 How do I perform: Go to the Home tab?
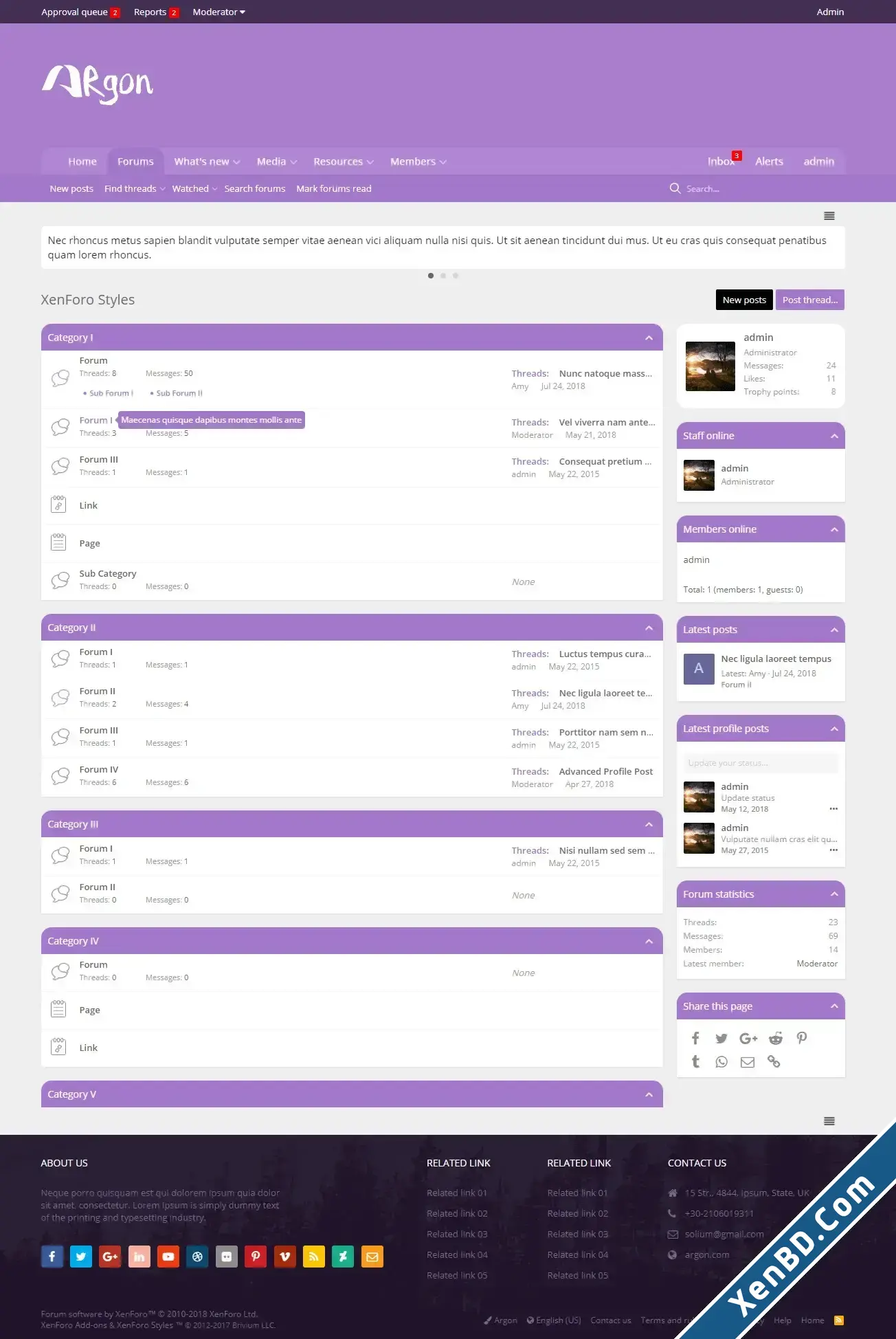(x=82, y=162)
